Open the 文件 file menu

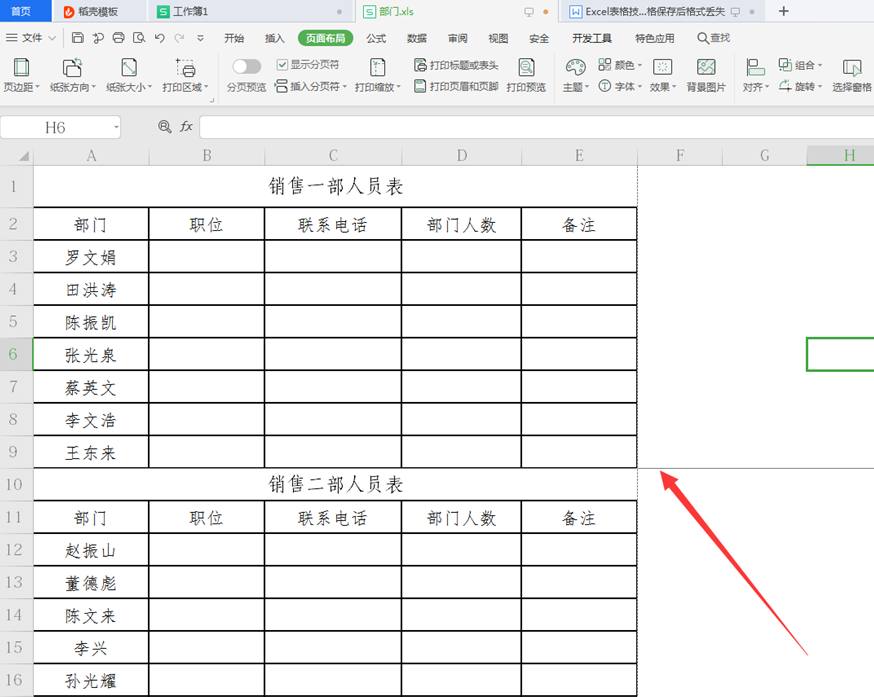point(30,38)
